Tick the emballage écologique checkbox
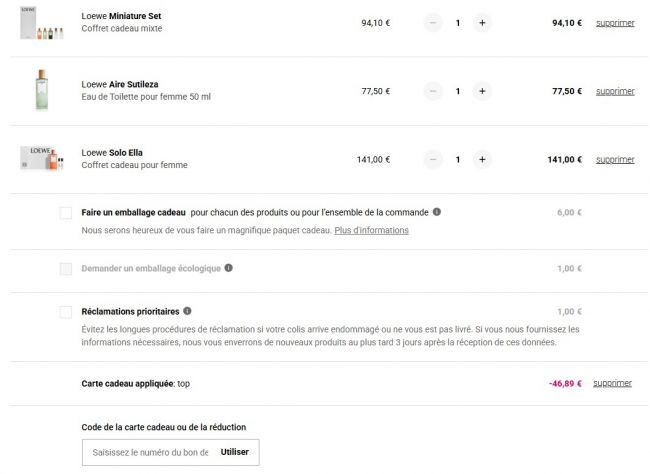Screen dimensions: 650x474 [66, 269]
